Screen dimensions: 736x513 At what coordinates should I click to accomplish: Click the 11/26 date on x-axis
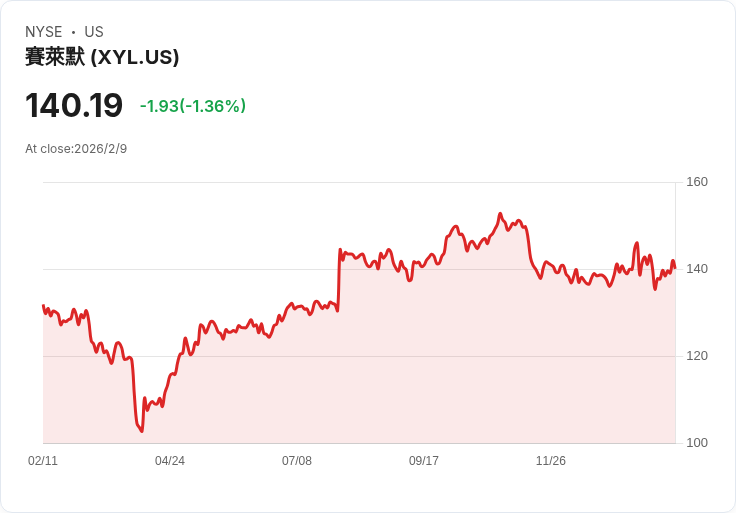point(551,461)
